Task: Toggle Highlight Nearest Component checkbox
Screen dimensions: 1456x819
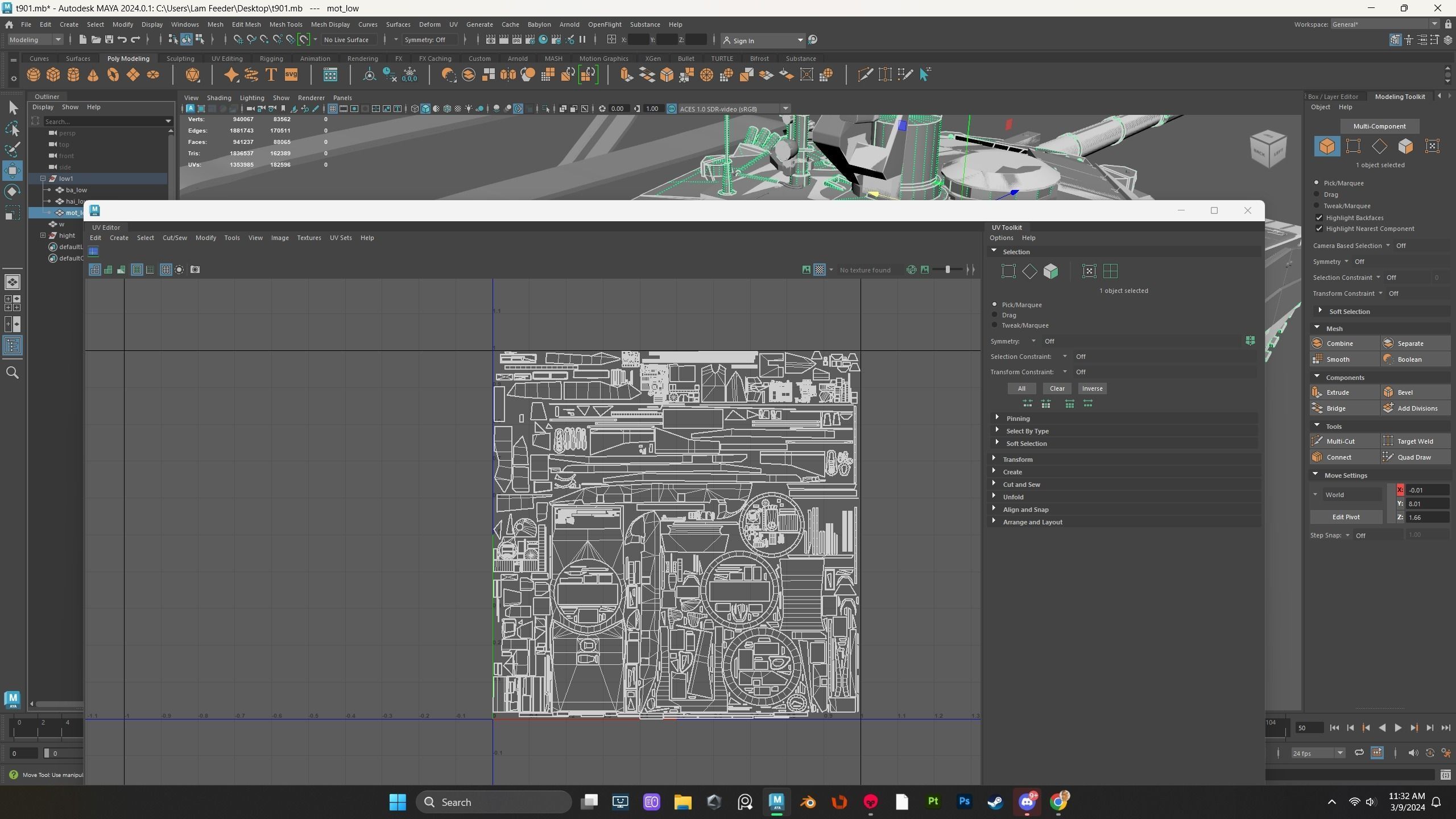Action: (1319, 229)
